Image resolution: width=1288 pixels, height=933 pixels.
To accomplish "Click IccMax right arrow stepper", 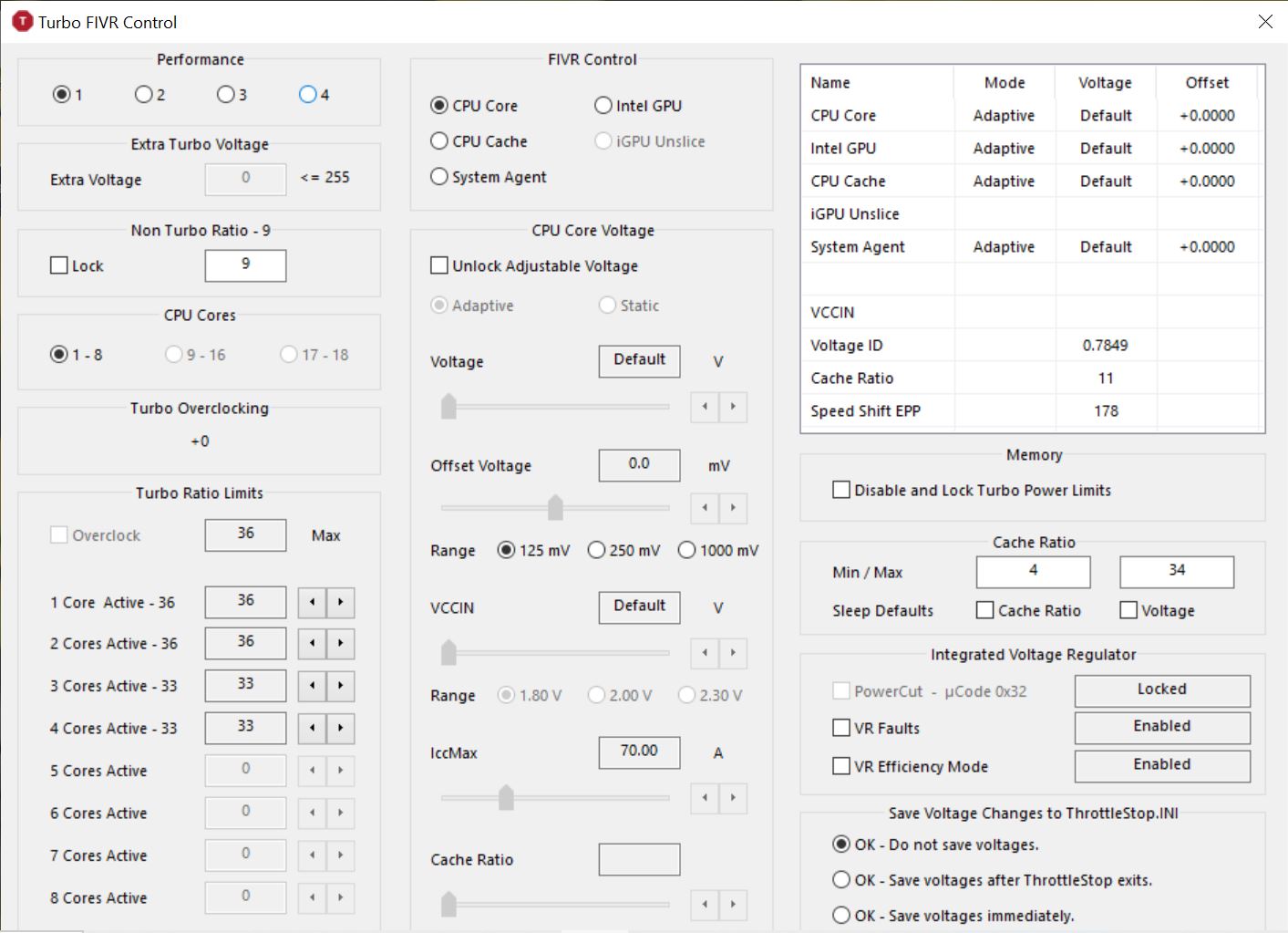I will pyautogui.click(x=733, y=799).
